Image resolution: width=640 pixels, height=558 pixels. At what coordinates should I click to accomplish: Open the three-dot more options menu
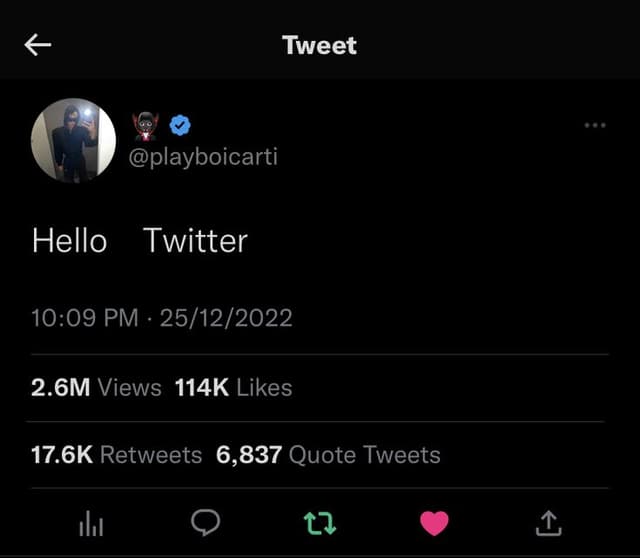point(595,125)
